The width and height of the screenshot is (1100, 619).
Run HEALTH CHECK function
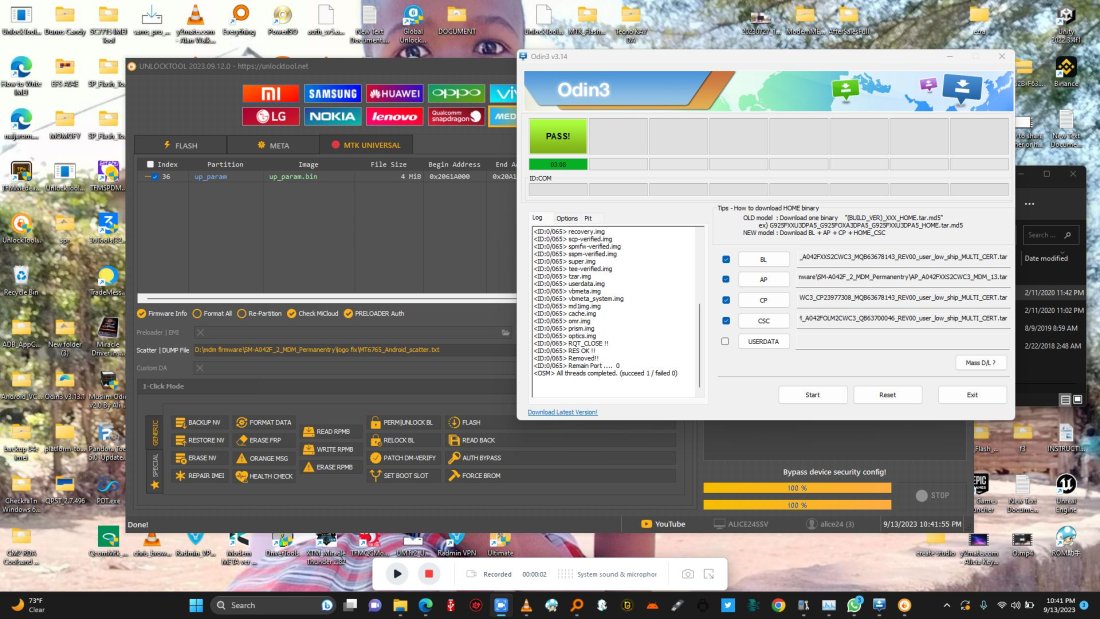[x=264, y=476]
